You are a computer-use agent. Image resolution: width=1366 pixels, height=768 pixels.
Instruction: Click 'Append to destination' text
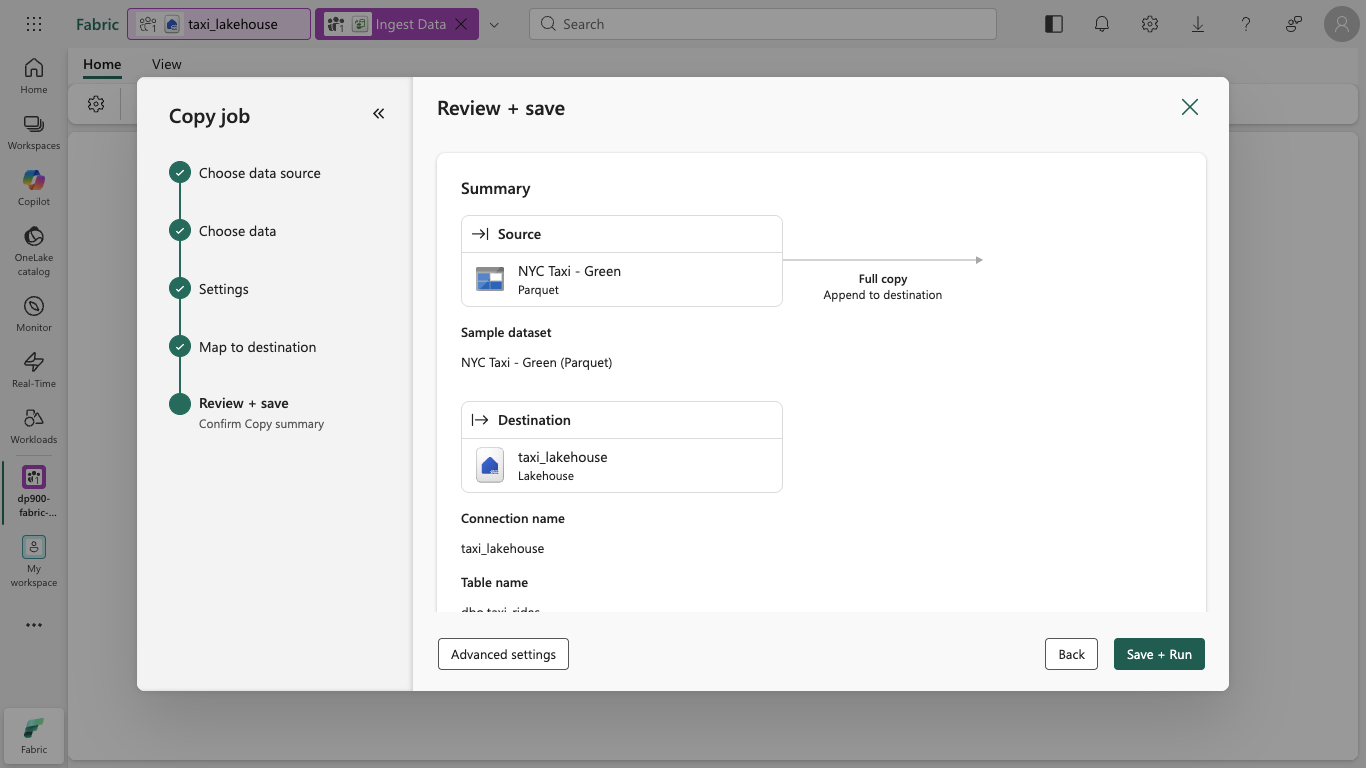[x=883, y=295]
